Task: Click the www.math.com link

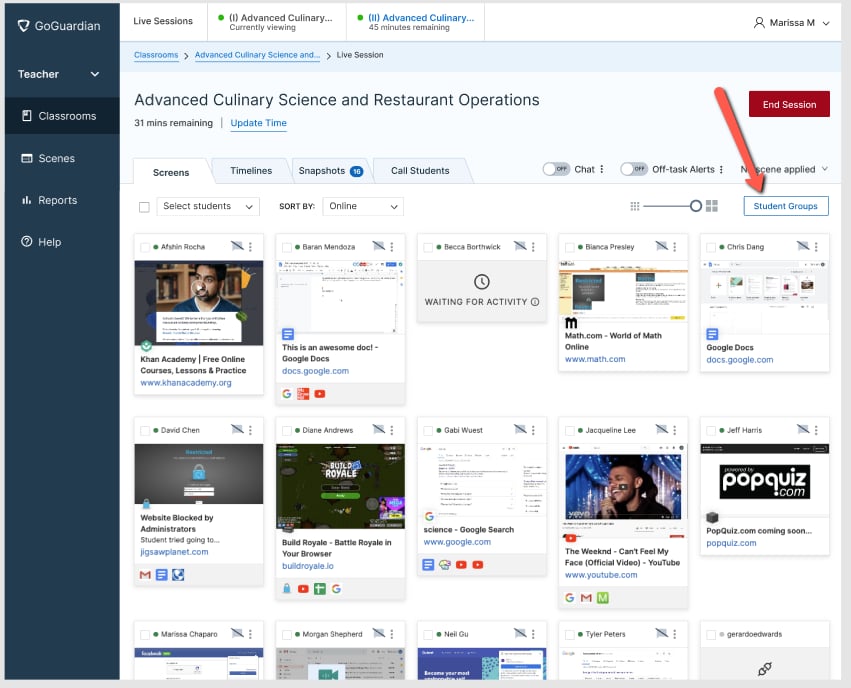Action: tap(595, 359)
